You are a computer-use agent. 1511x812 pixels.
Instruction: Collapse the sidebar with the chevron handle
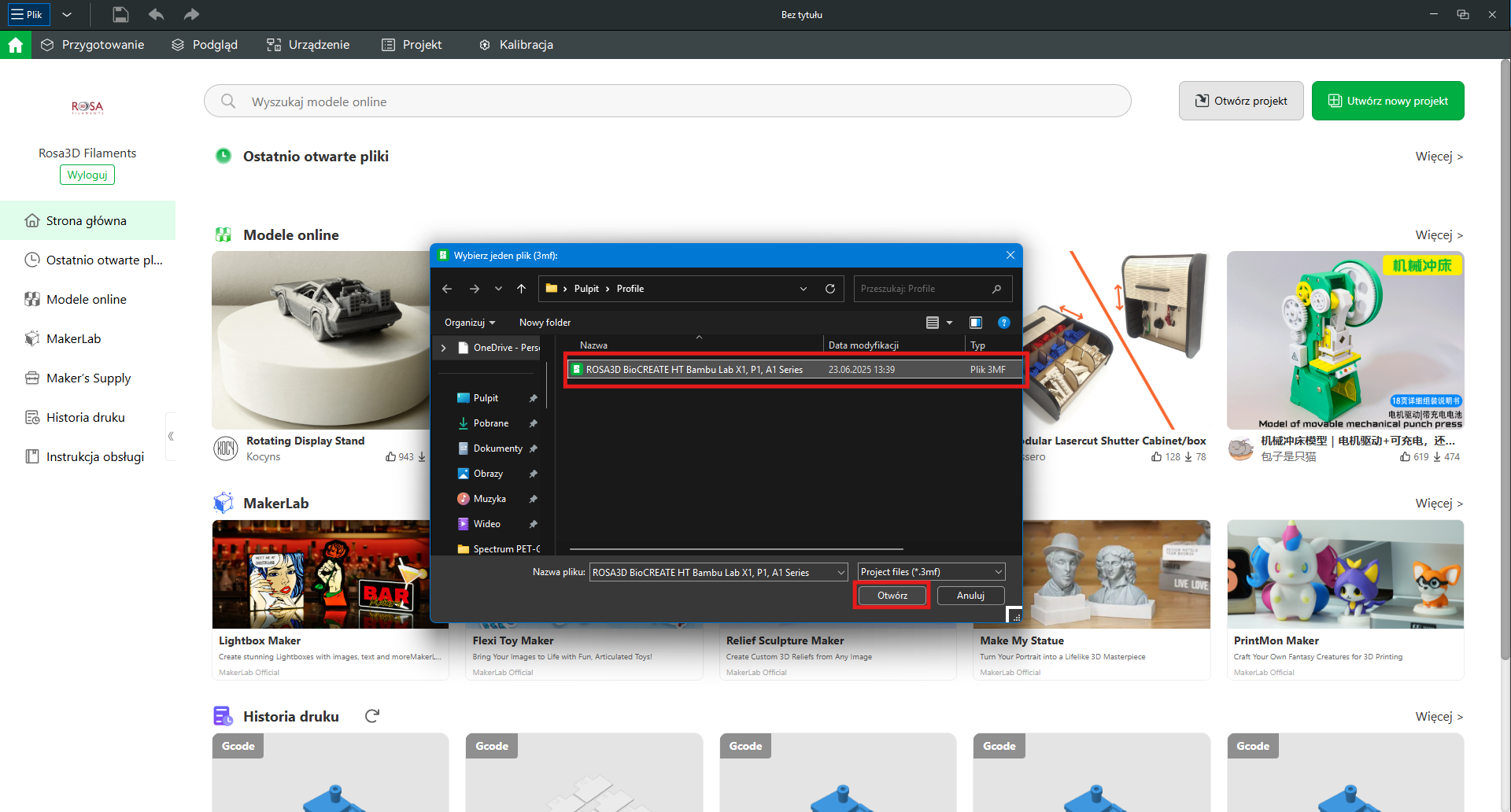(171, 436)
